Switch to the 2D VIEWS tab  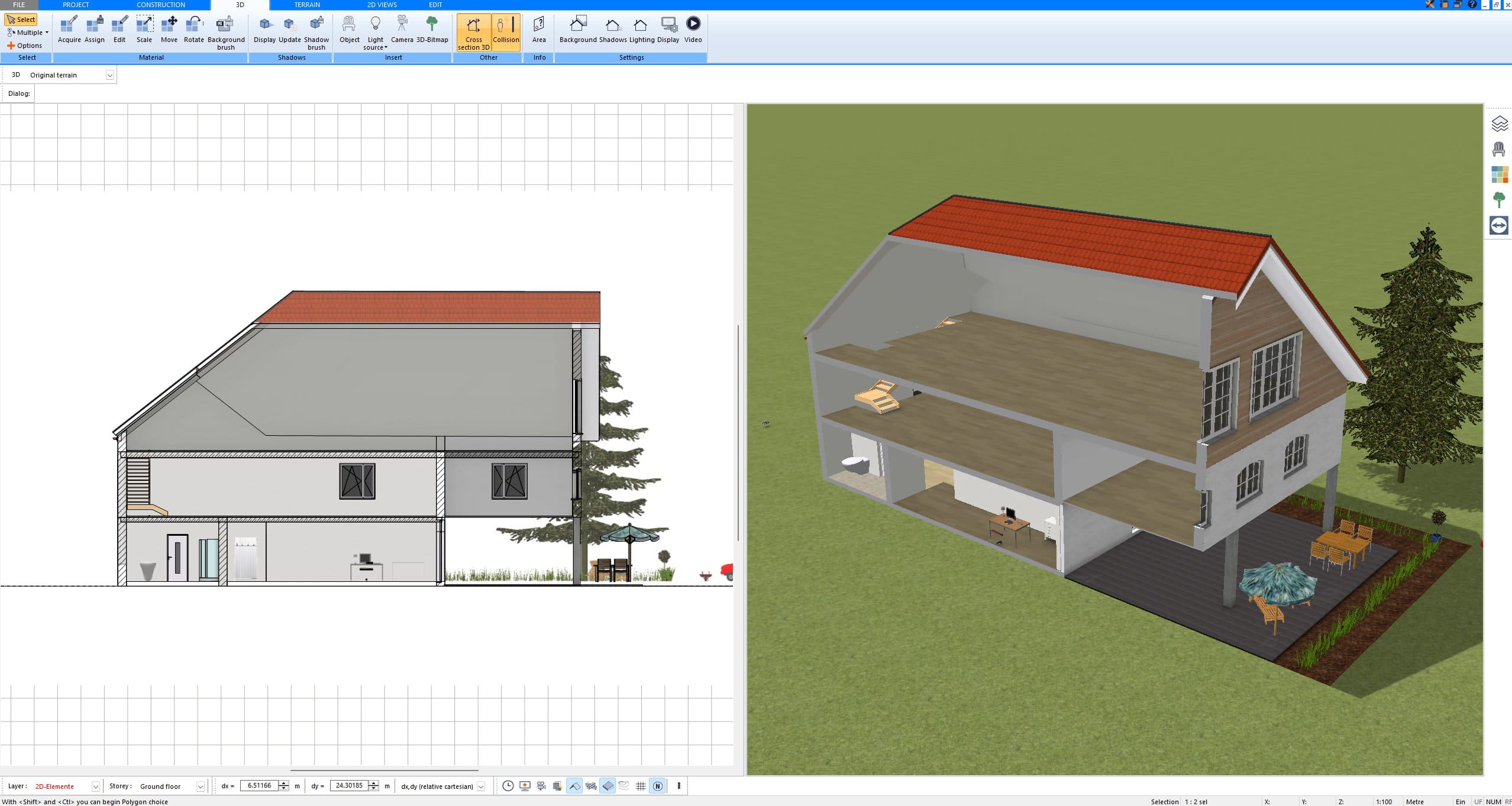click(382, 5)
